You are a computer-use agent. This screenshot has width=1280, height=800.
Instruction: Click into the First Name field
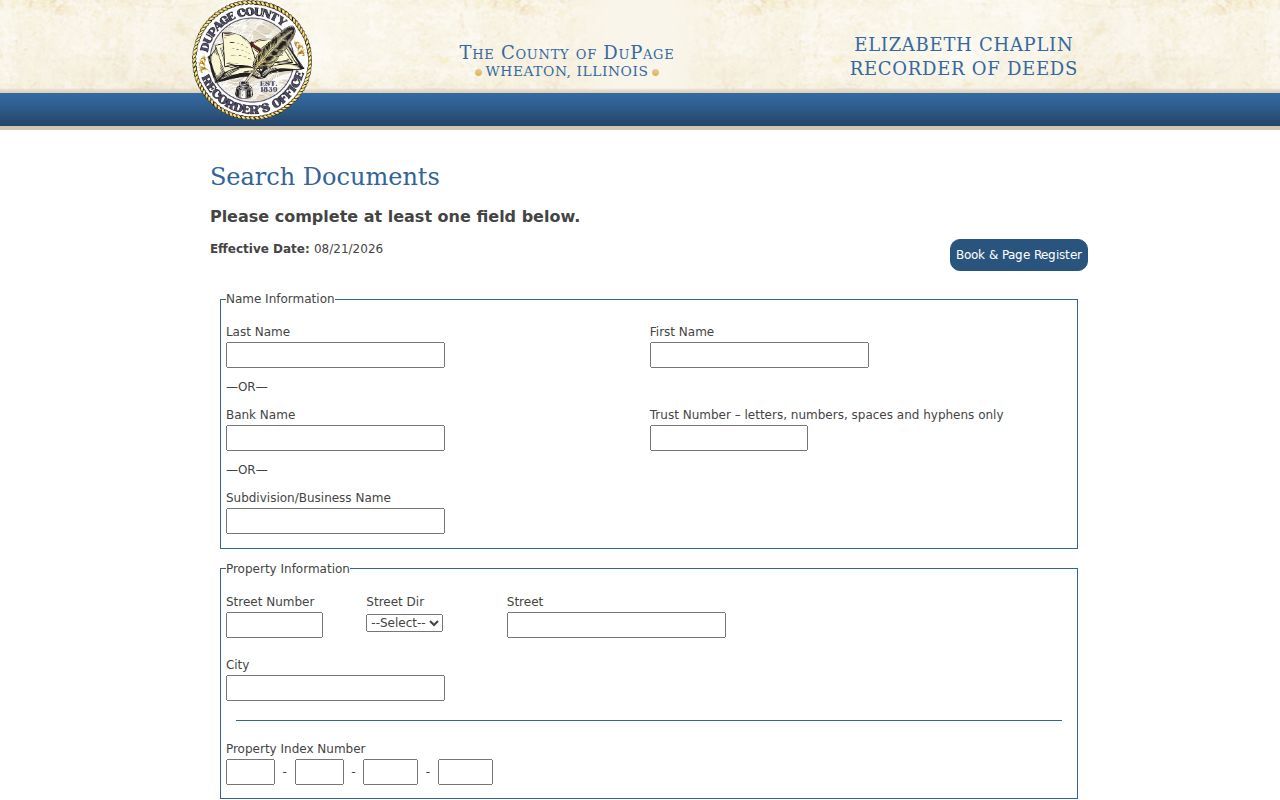(x=759, y=355)
